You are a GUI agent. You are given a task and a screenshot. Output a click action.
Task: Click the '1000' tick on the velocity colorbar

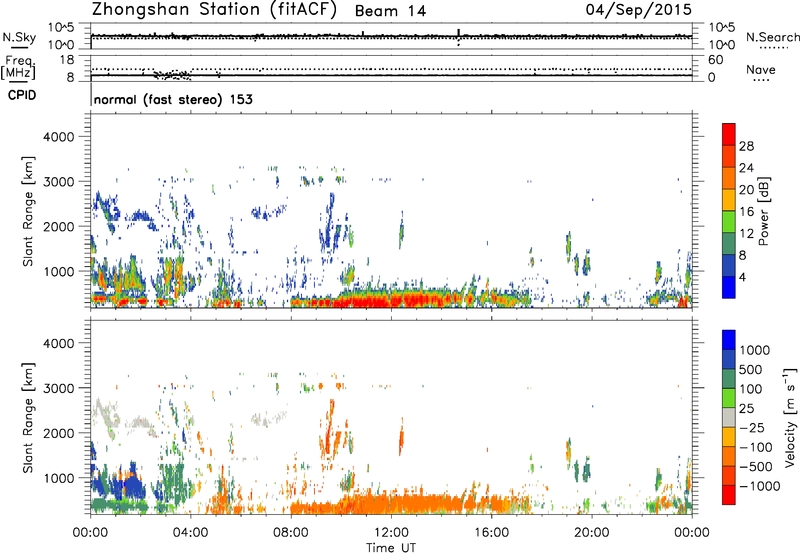[755, 350]
